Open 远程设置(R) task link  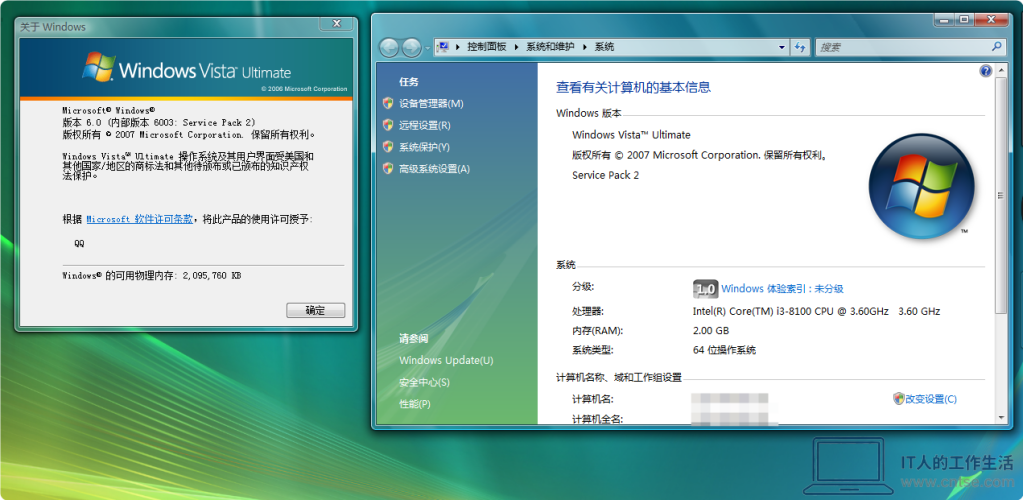(x=425, y=125)
